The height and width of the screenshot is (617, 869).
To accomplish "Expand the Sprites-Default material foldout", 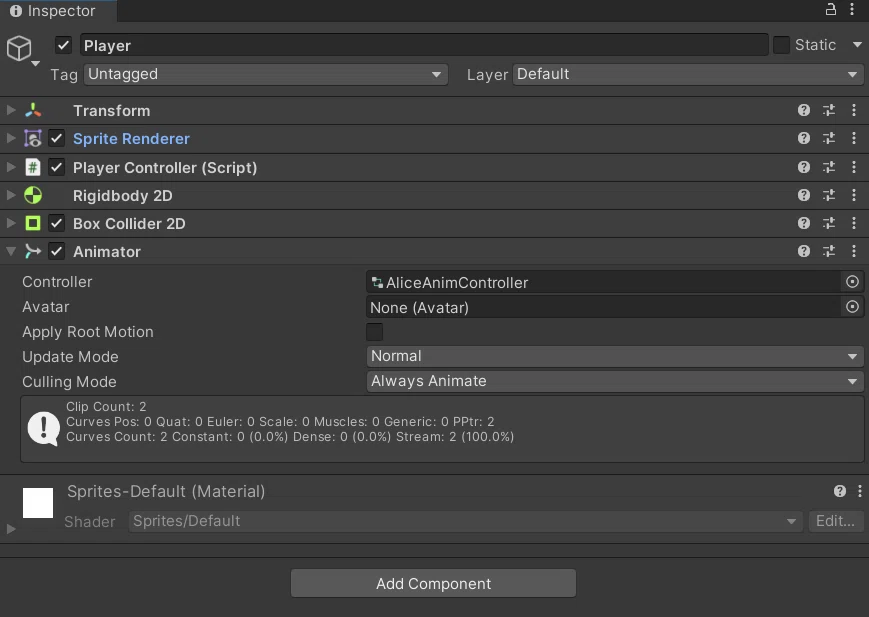I will pos(11,529).
